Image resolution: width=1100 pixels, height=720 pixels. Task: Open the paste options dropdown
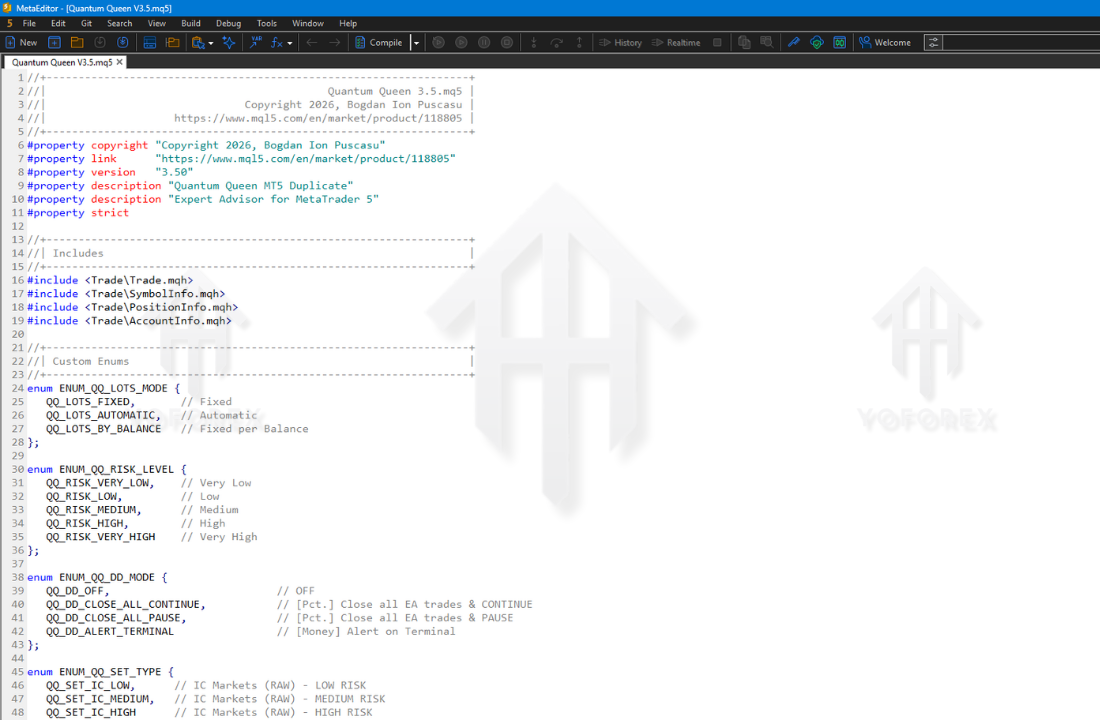tap(209, 42)
